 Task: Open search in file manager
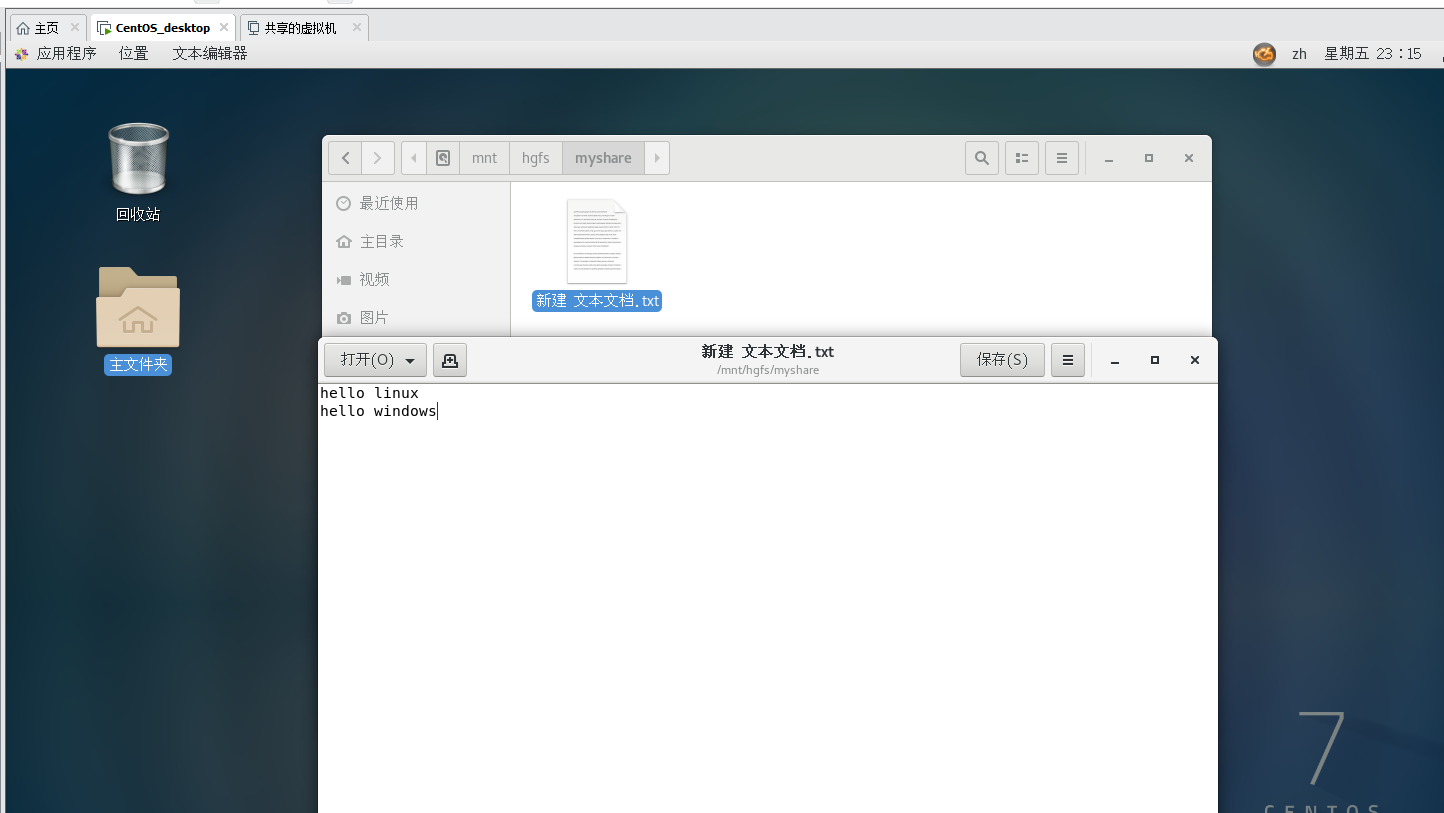click(982, 158)
